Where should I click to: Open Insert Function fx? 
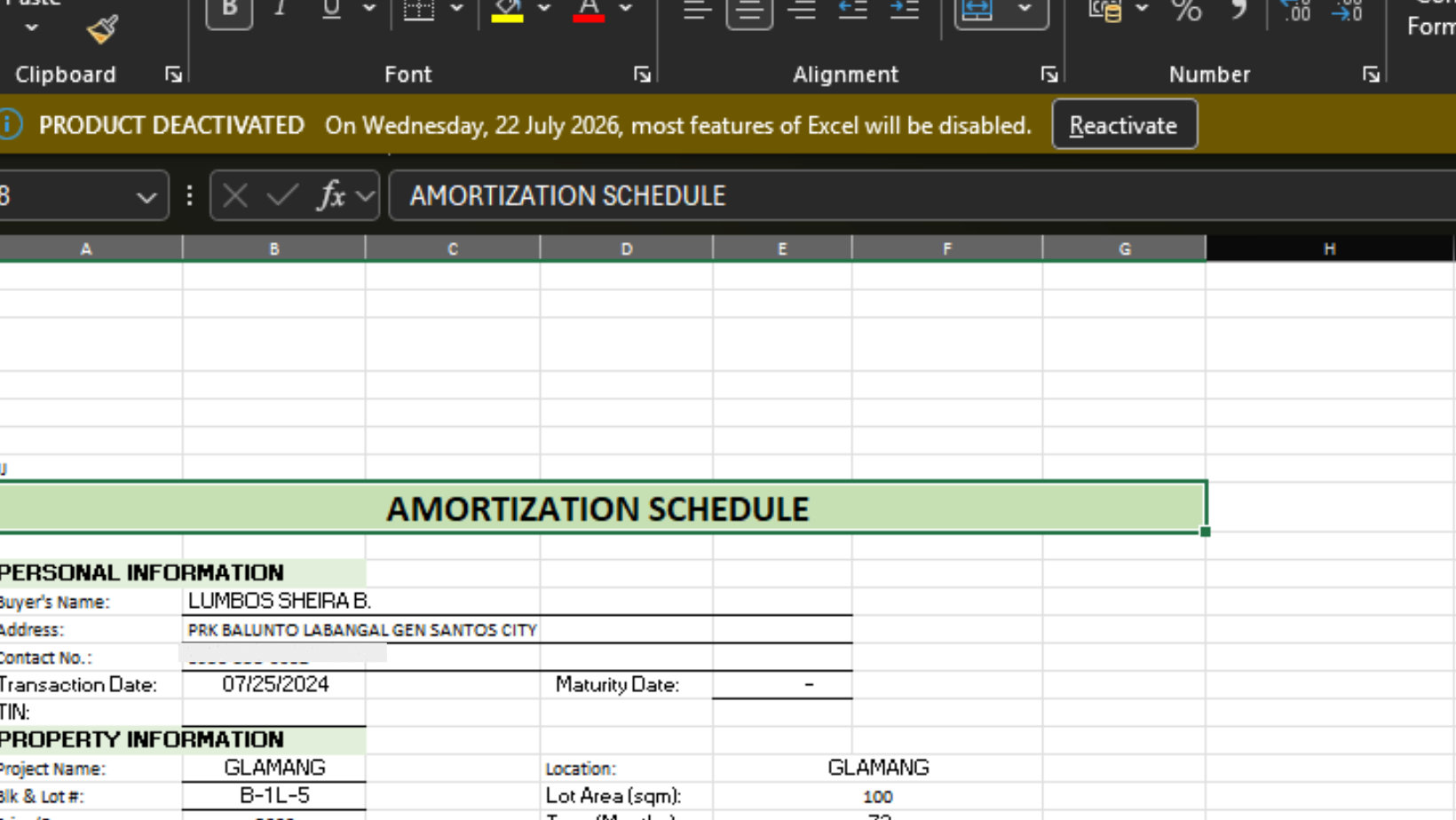[332, 195]
